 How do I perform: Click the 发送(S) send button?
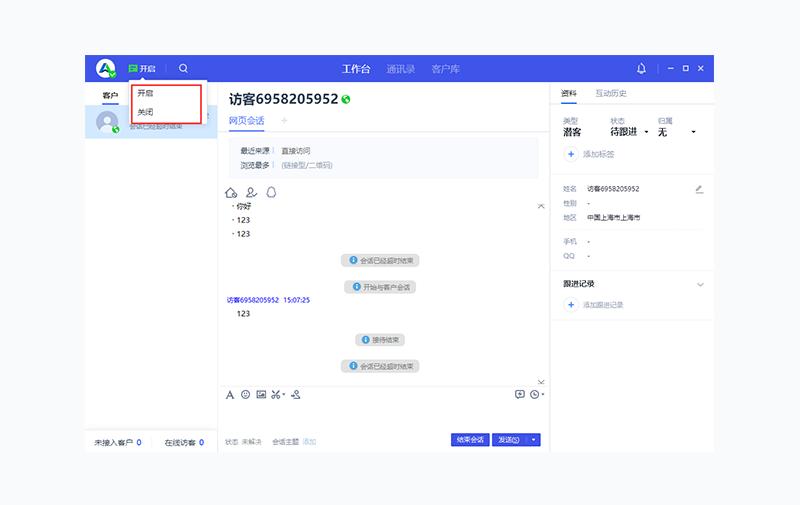509,440
